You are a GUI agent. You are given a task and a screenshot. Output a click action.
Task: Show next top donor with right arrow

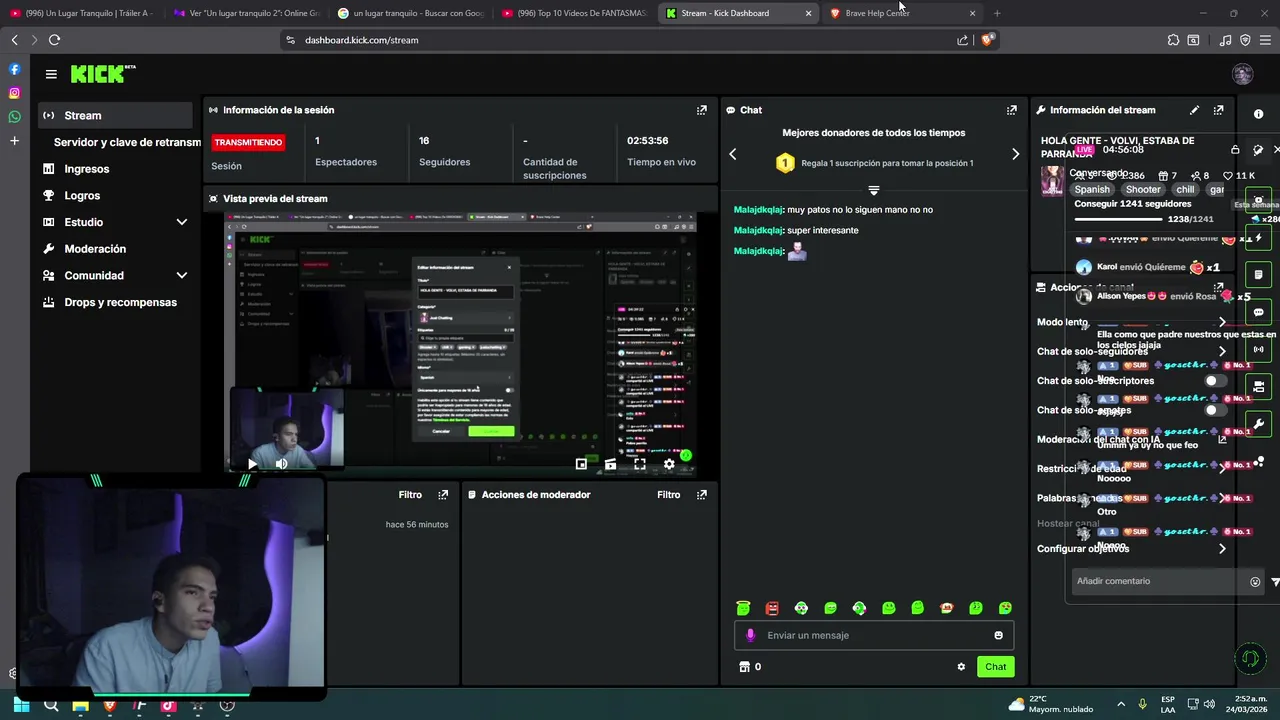(1015, 154)
